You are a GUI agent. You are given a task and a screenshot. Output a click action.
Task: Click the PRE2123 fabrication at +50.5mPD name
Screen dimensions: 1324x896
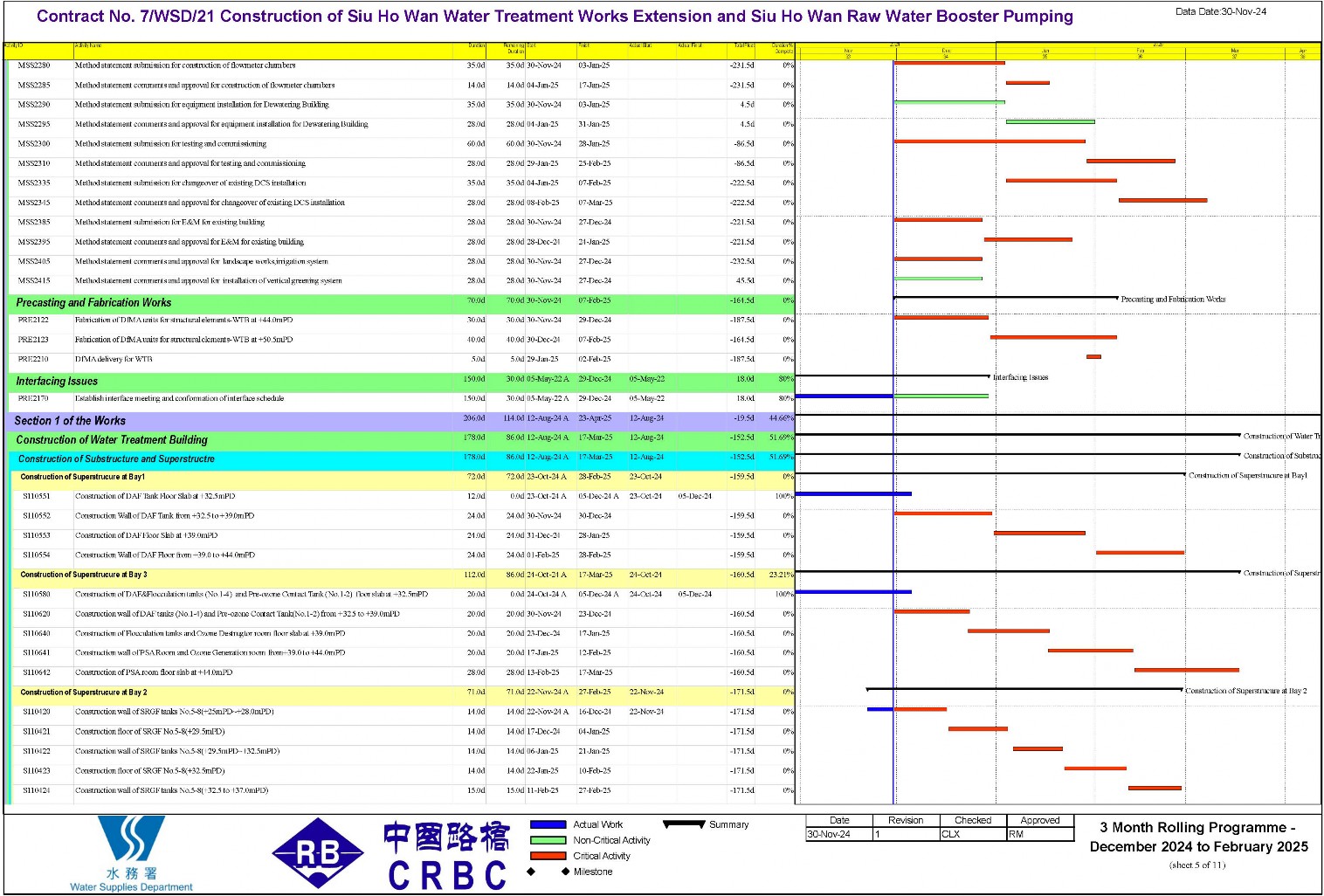[x=183, y=340]
